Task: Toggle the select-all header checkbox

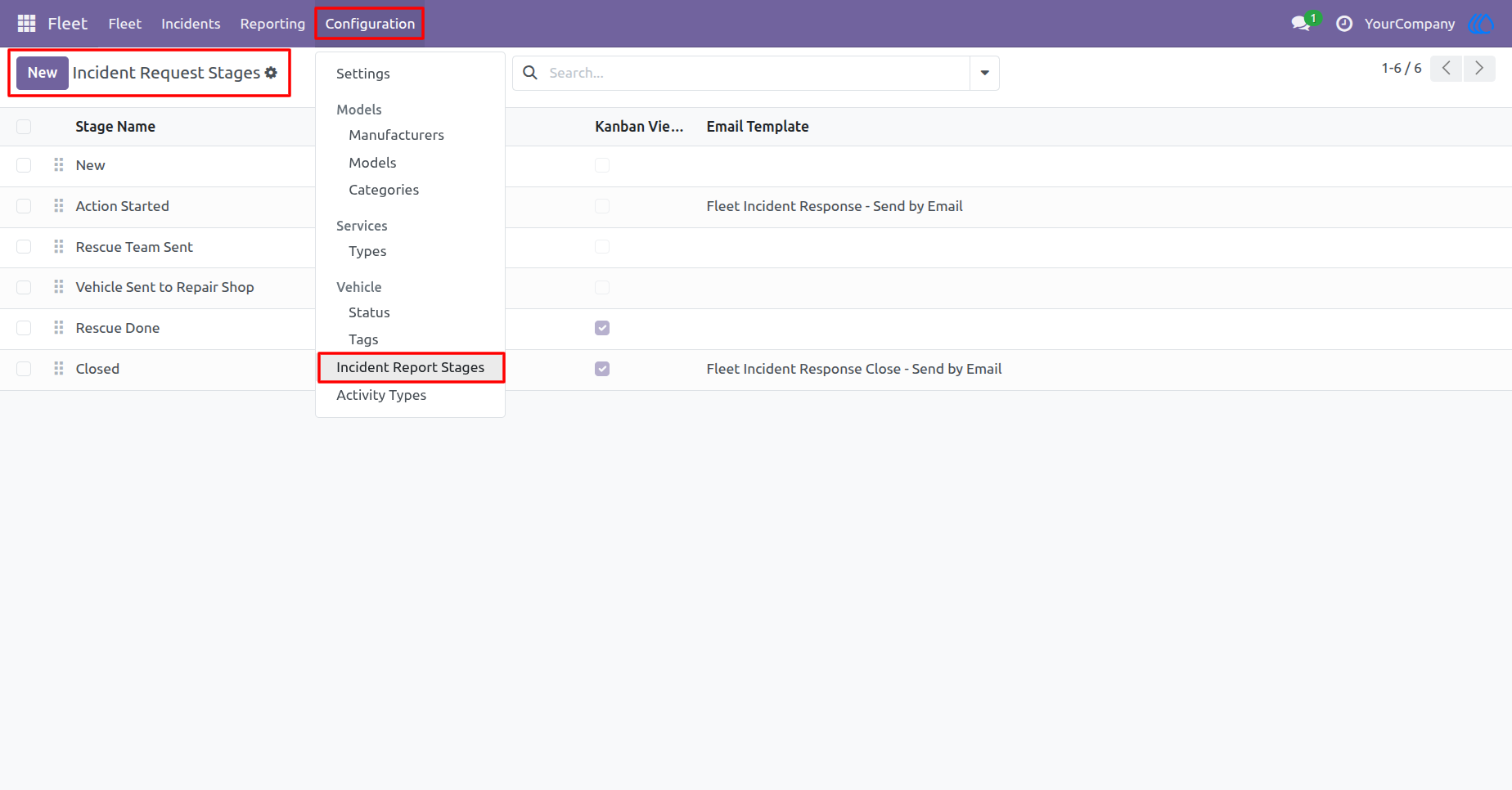Action: [x=24, y=127]
